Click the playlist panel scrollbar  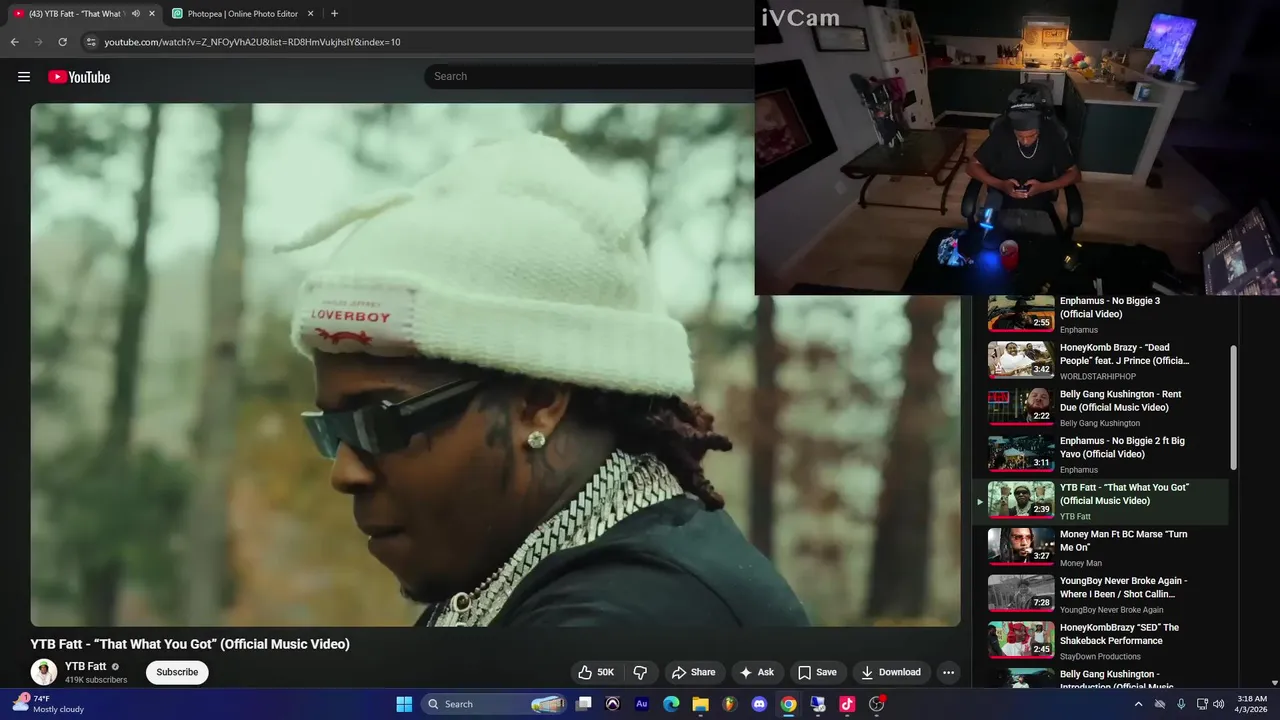[1234, 408]
